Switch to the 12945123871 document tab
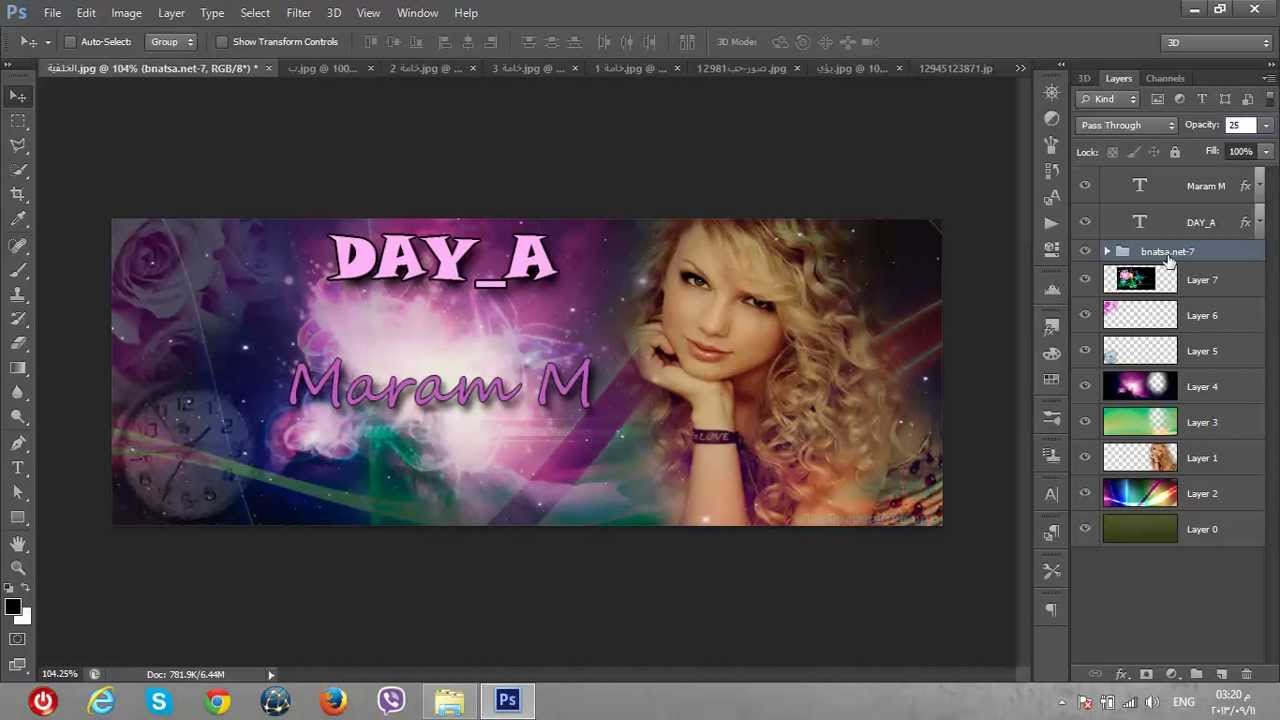1280x720 pixels. pyautogui.click(x=955, y=68)
